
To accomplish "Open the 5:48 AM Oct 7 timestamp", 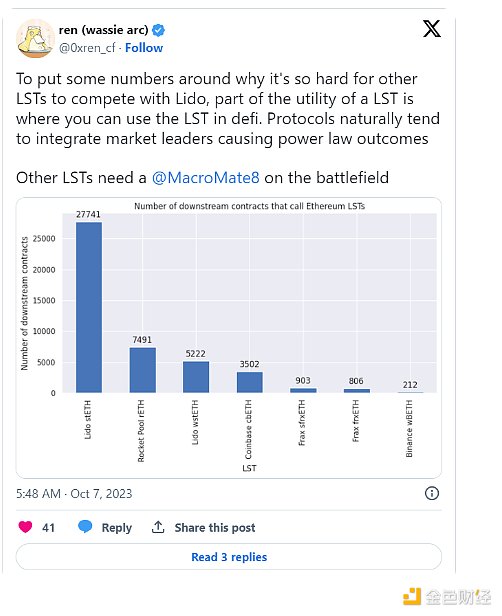I will click(74, 493).
